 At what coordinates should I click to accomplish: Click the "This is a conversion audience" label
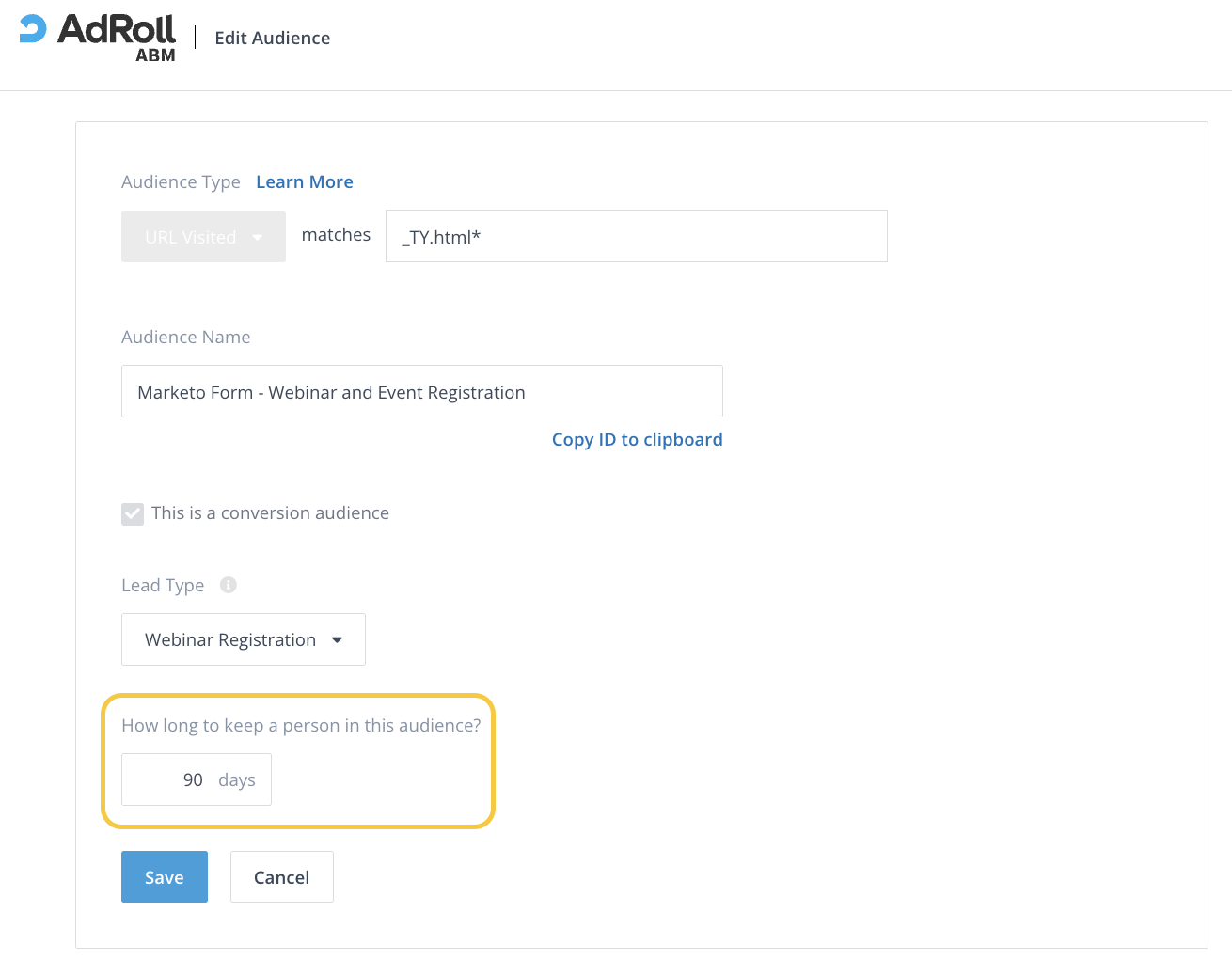pyautogui.click(x=270, y=513)
